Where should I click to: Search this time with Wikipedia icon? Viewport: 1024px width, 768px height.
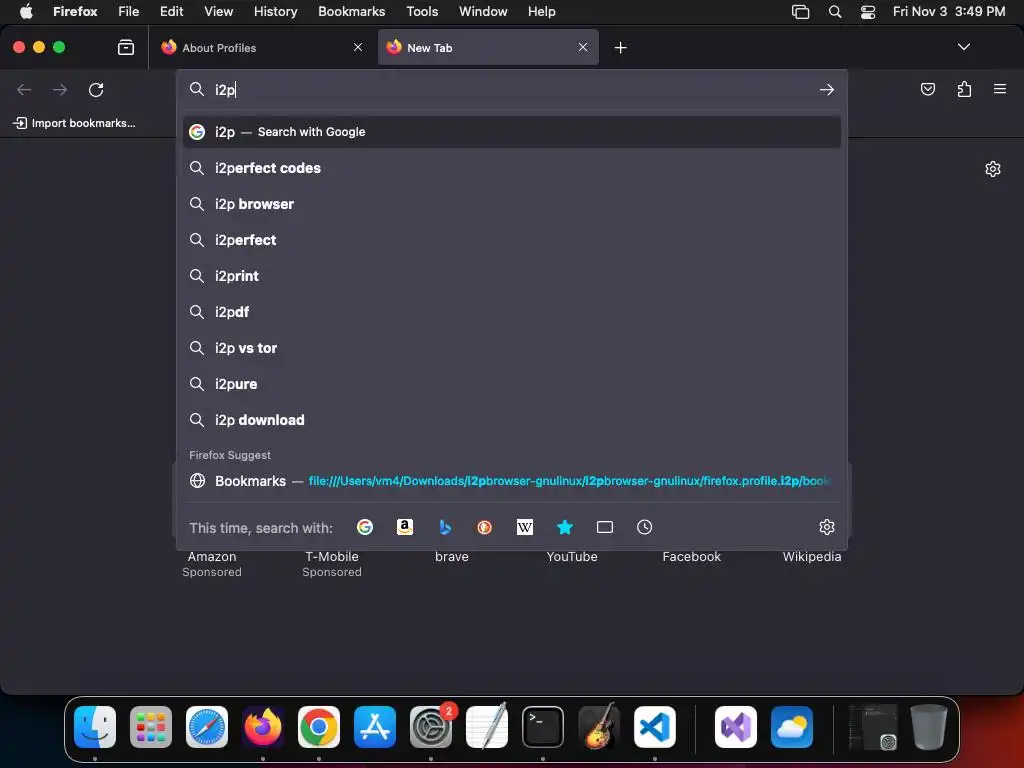pos(524,527)
